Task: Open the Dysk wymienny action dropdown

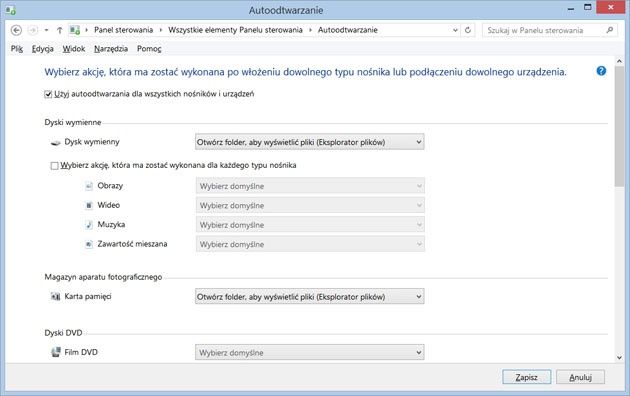Action: 309,142
